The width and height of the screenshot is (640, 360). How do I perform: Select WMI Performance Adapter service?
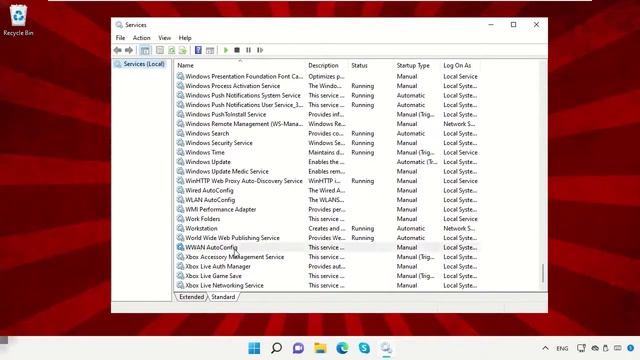[x=327, y=209]
